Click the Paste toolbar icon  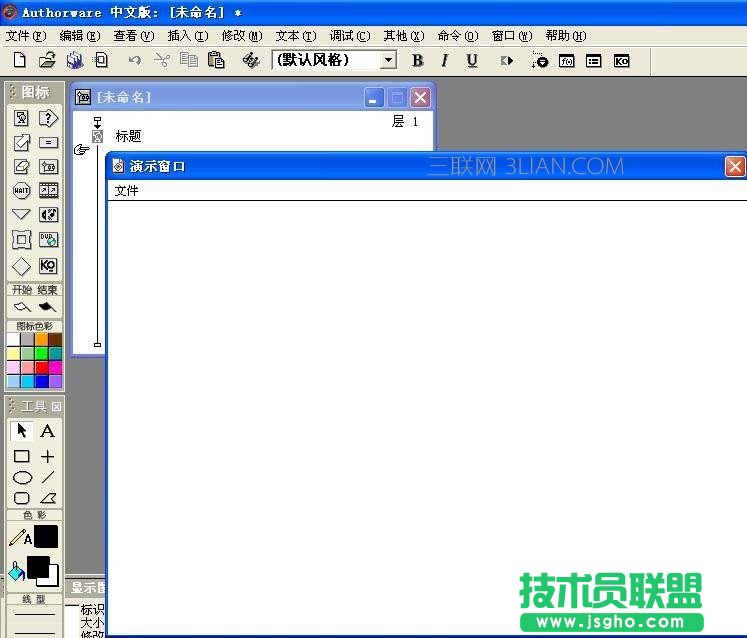click(x=216, y=61)
